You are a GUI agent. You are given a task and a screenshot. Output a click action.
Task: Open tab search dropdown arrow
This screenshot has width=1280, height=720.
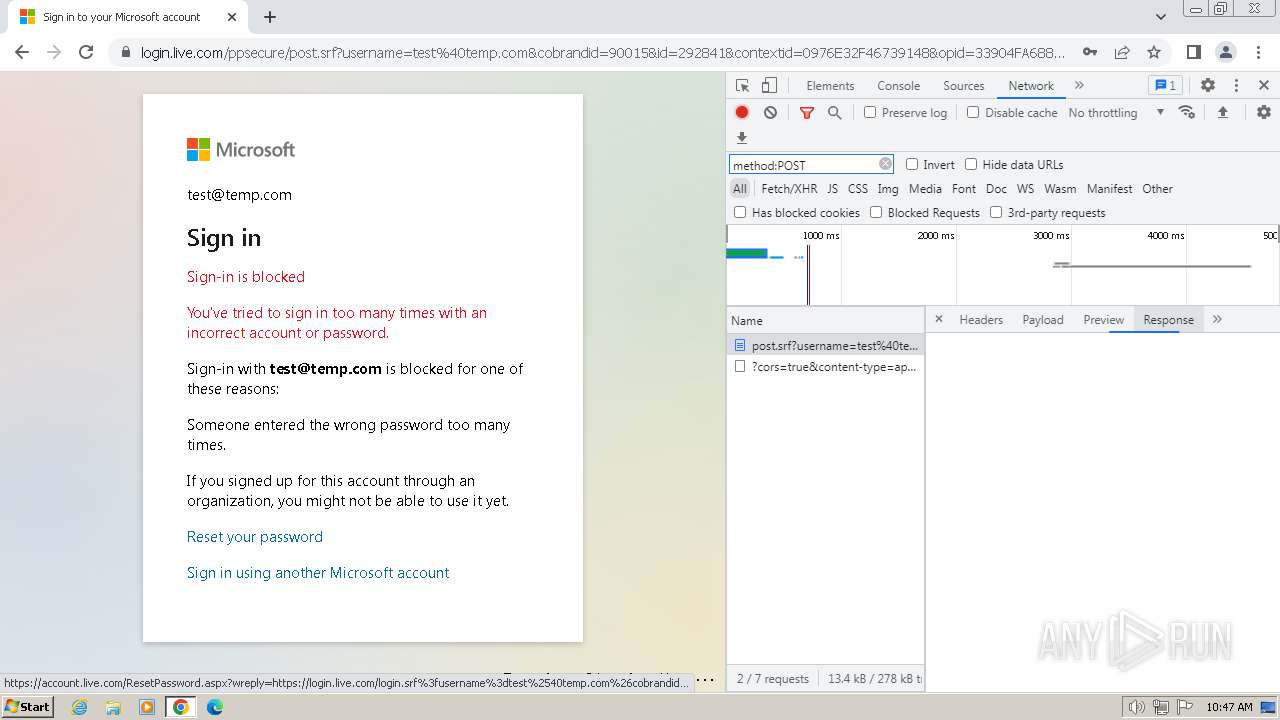click(x=1160, y=17)
